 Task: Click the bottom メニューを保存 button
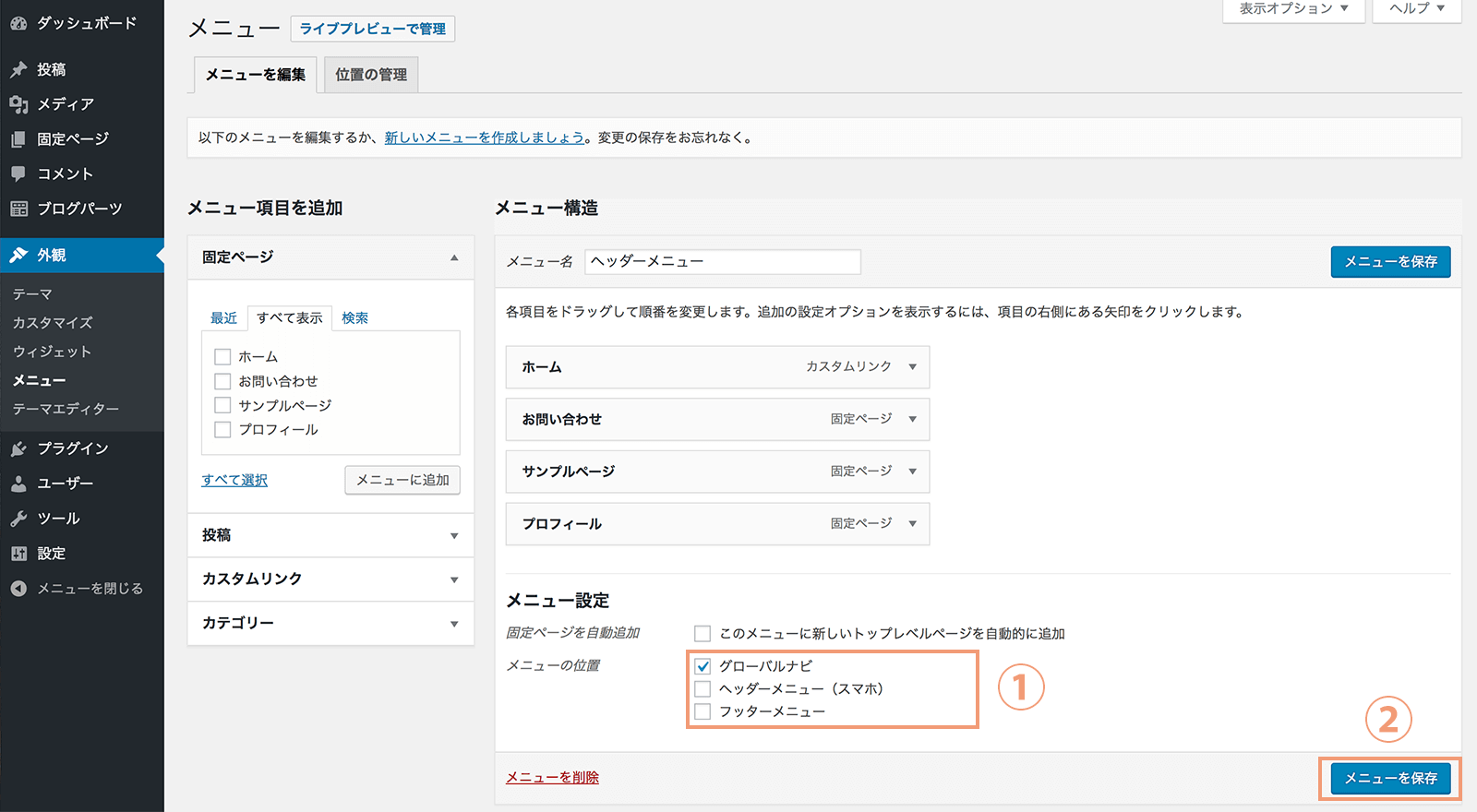[1390, 779]
